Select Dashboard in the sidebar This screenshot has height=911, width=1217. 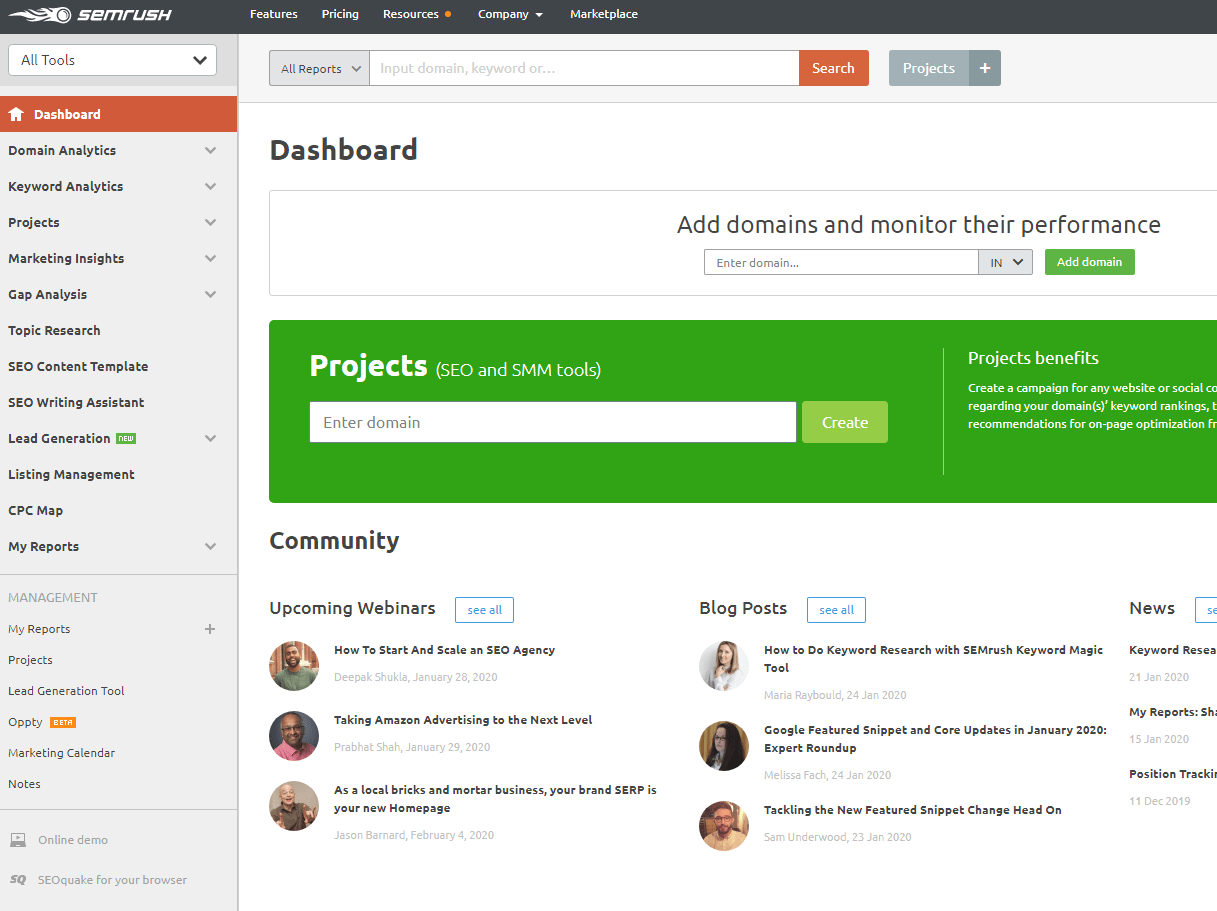click(x=118, y=114)
